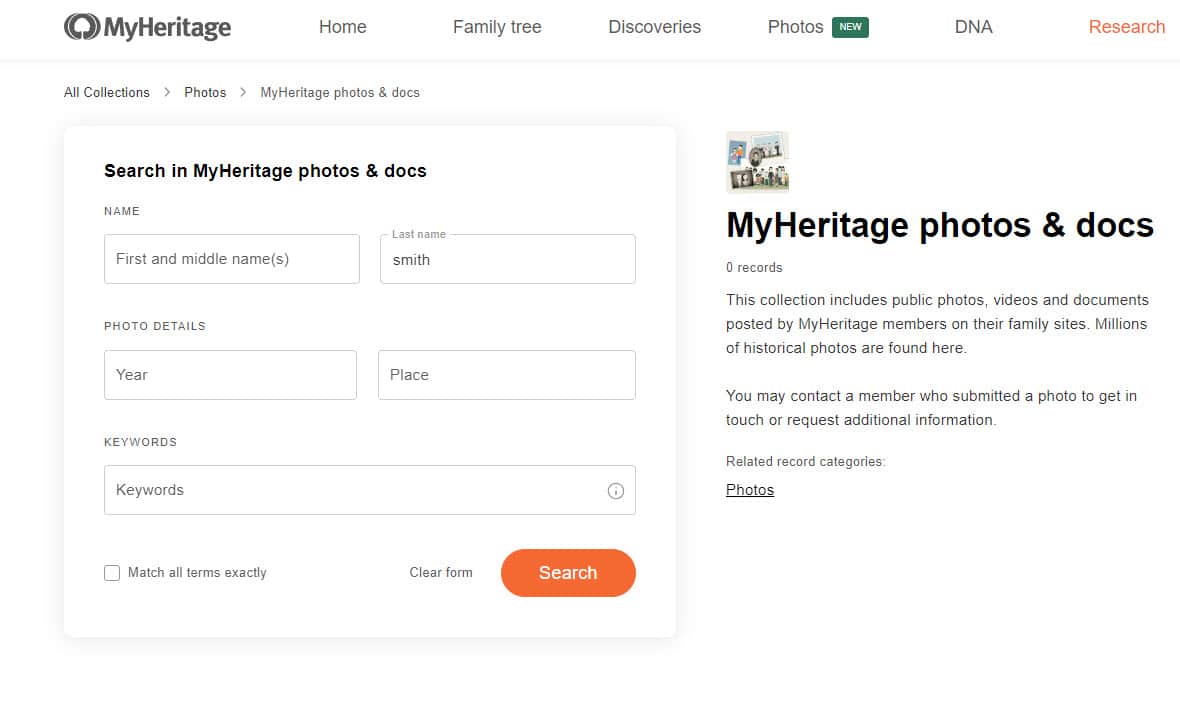Select the Research menu item

[1127, 27]
